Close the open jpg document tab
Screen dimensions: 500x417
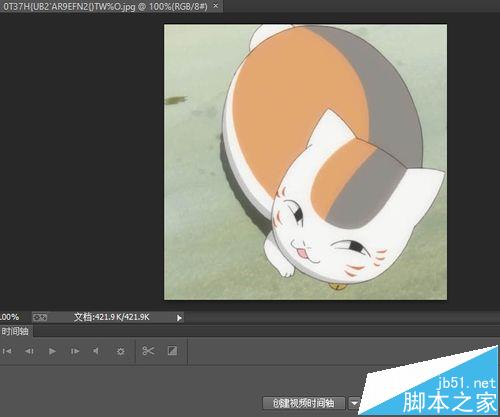(x=216, y=6)
